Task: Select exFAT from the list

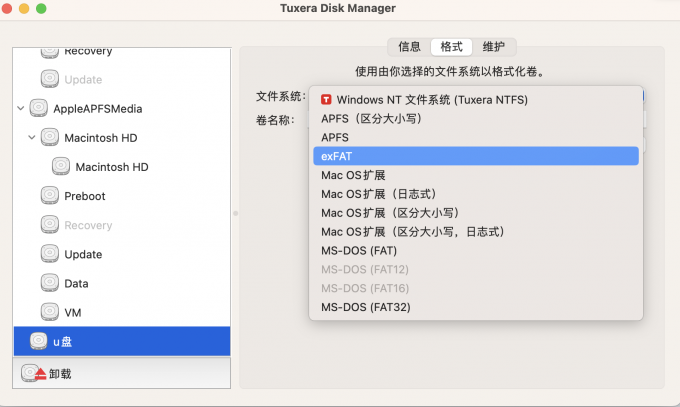Action: click(x=476, y=156)
